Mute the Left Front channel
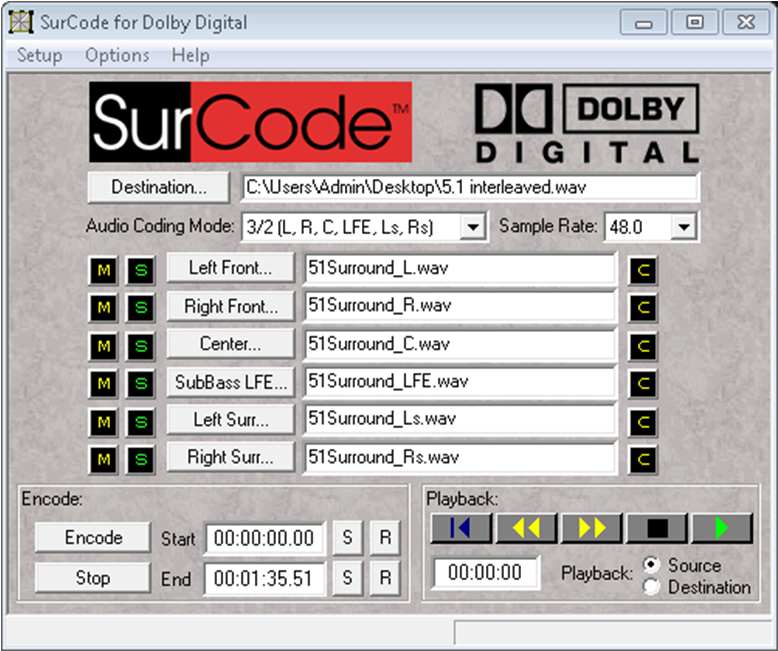The width and height of the screenshot is (778, 651). [104, 269]
